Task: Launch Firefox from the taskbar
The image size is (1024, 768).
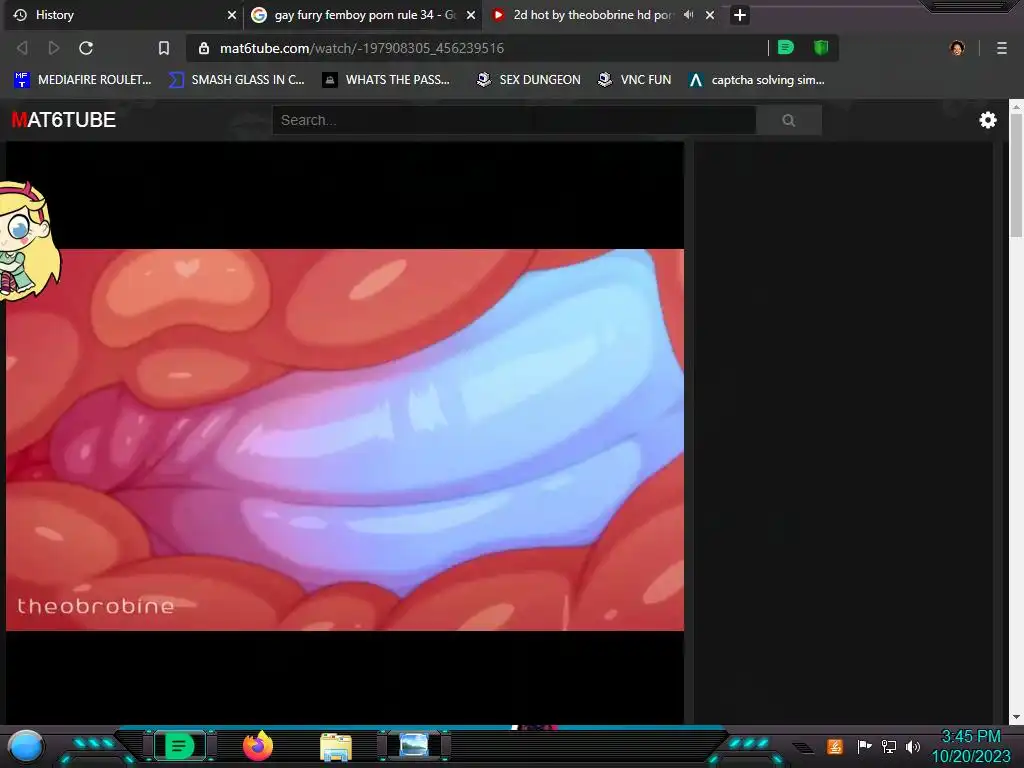Action: click(x=258, y=746)
